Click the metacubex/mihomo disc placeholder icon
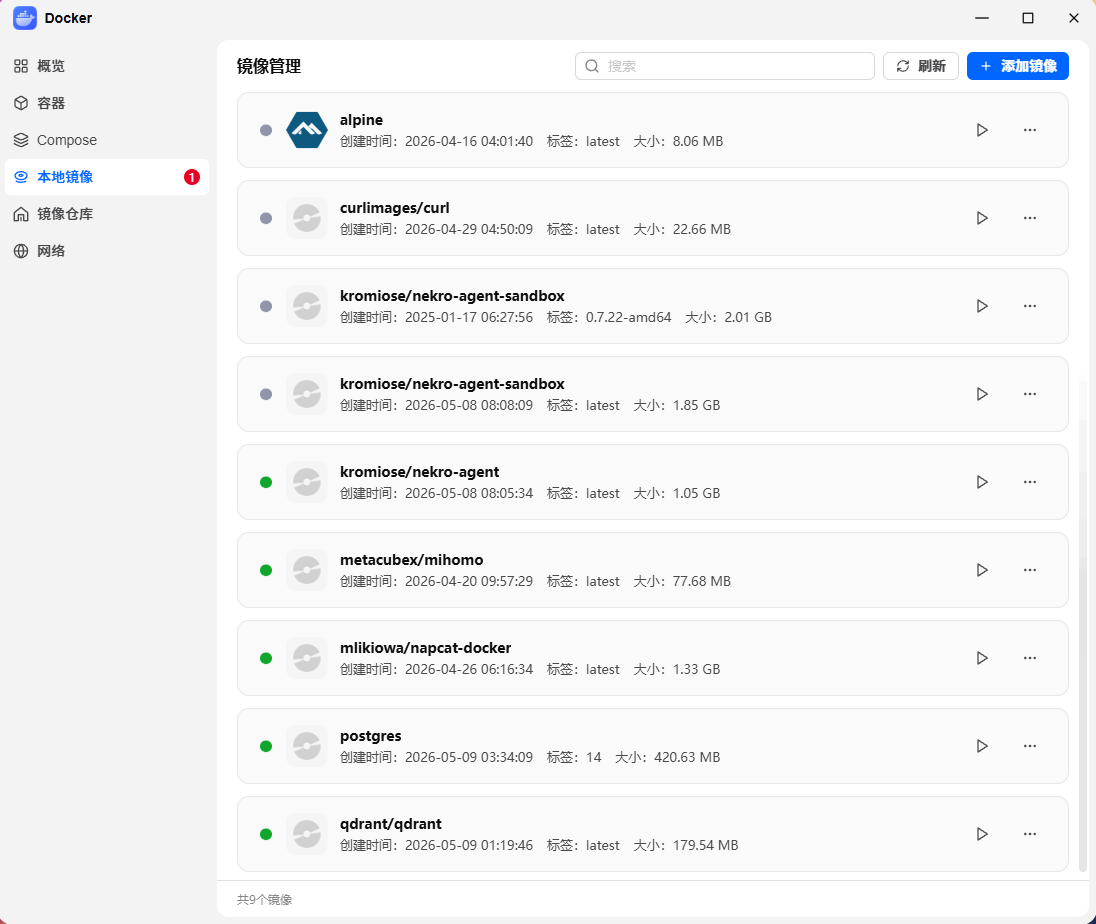The image size is (1096, 924). click(307, 570)
